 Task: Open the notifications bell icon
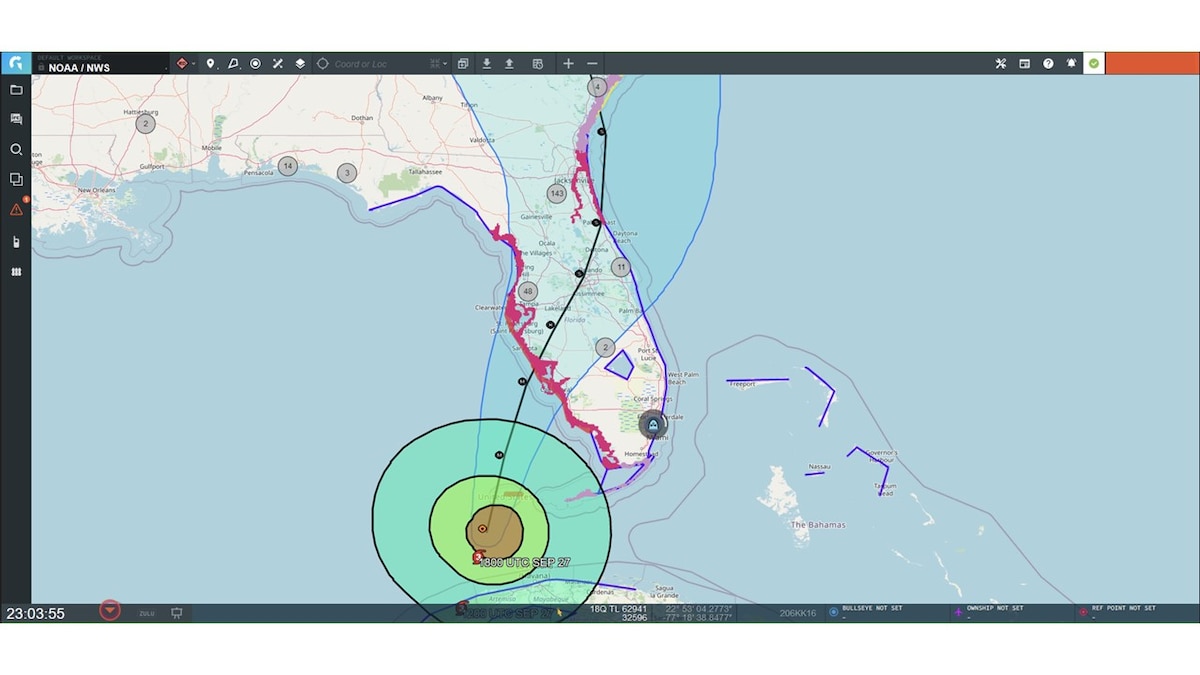coord(1071,63)
